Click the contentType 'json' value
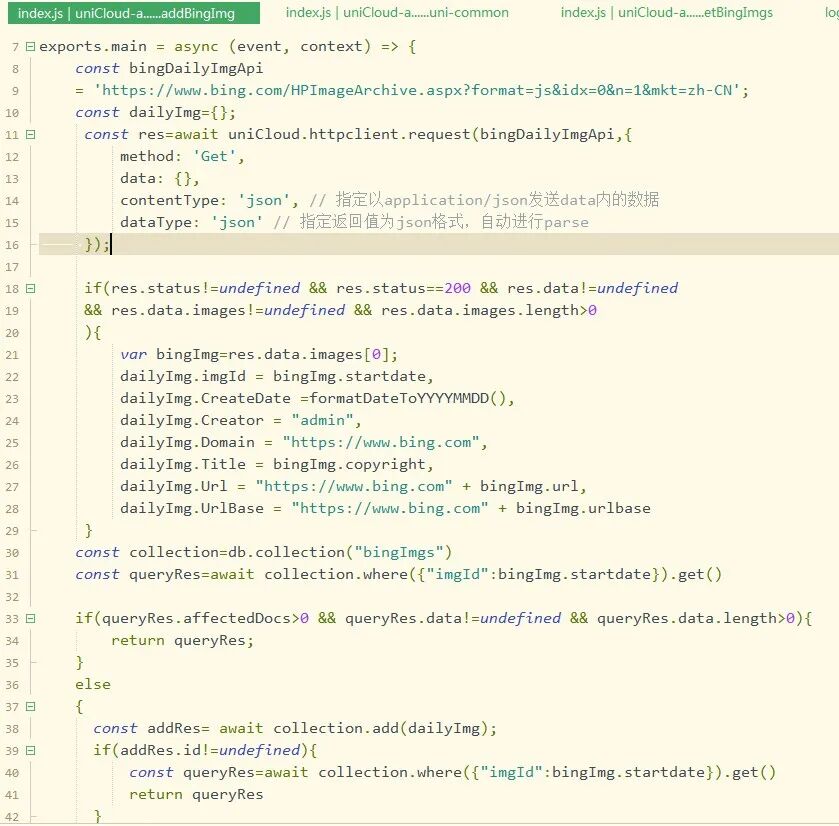The image size is (839, 826). pos(264,201)
